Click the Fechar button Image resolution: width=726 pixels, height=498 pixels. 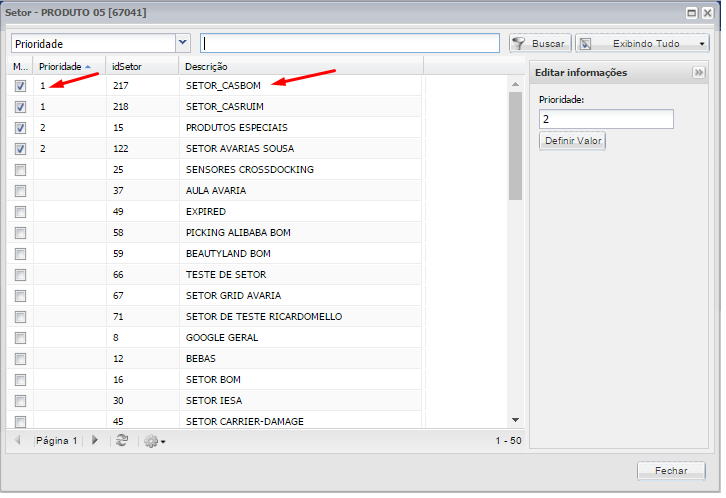671,471
